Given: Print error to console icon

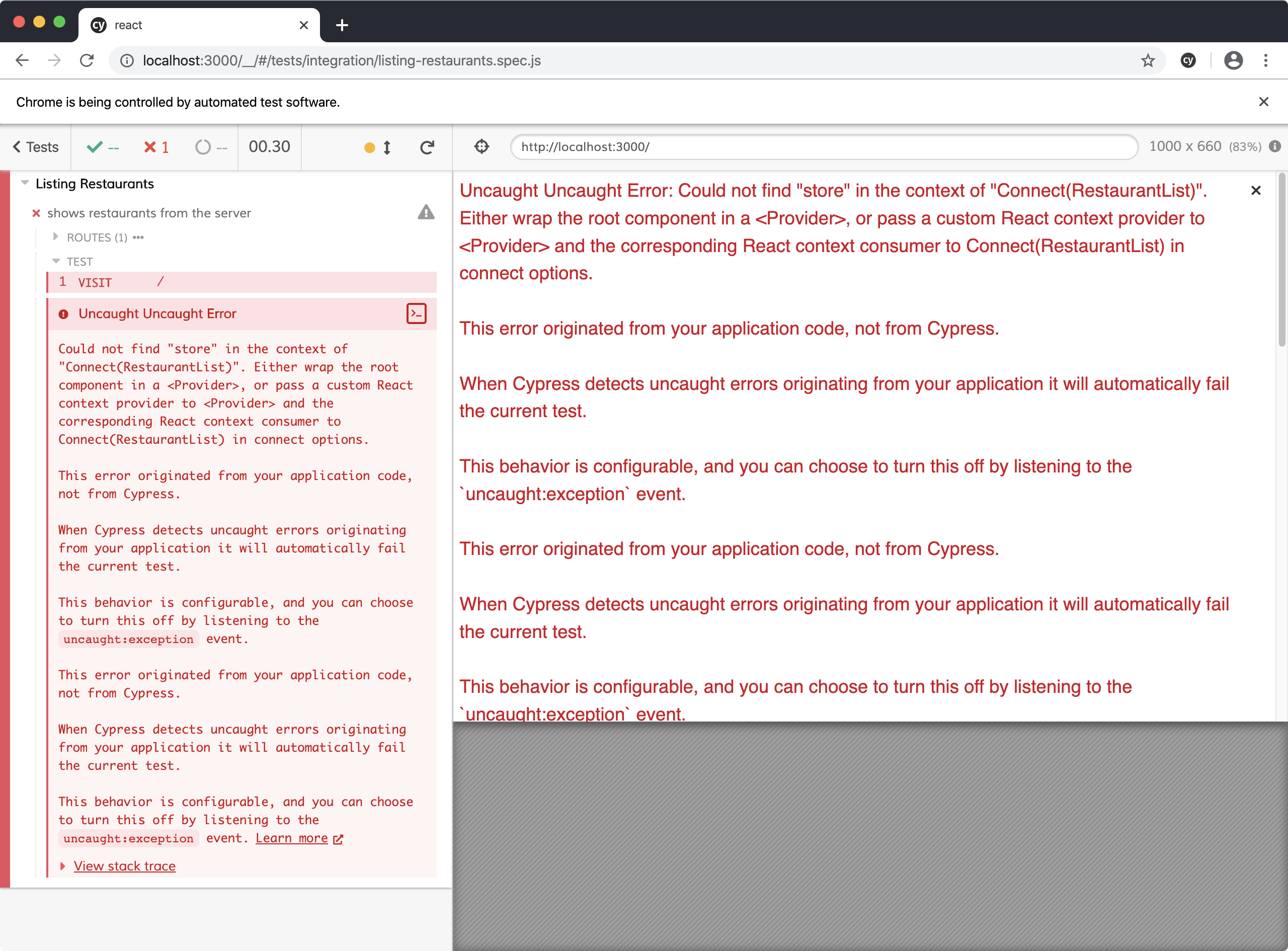Looking at the screenshot, I should pyautogui.click(x=416, y=314).
